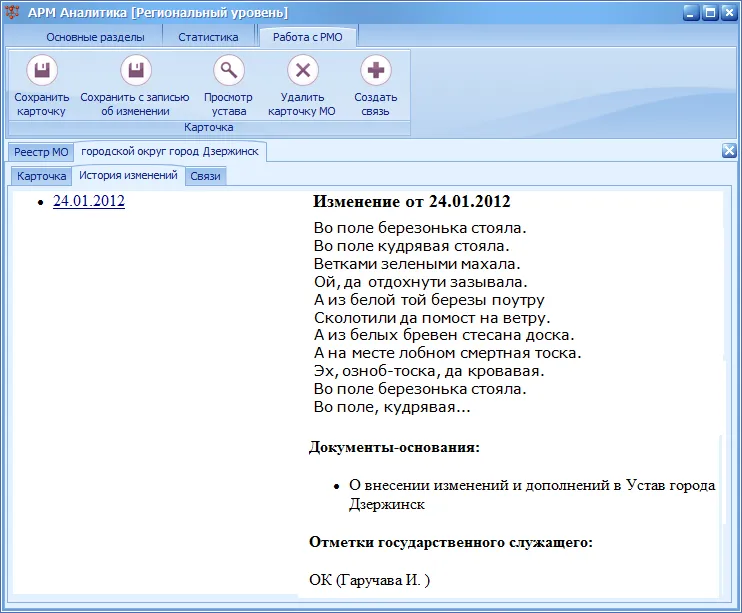The width and height of the screenshot is (742, 613).
Task: Switch to the Реестр МО tab
Action: (x=41, y=152)
